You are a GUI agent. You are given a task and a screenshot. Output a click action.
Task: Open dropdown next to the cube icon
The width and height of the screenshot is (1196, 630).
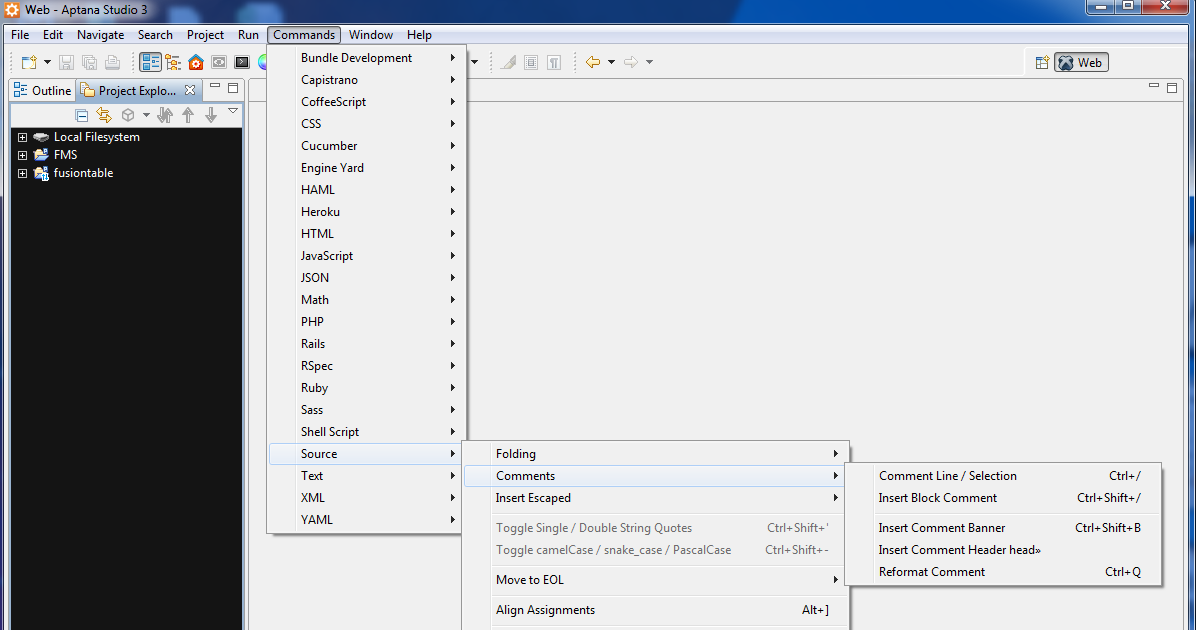(146, 115)
